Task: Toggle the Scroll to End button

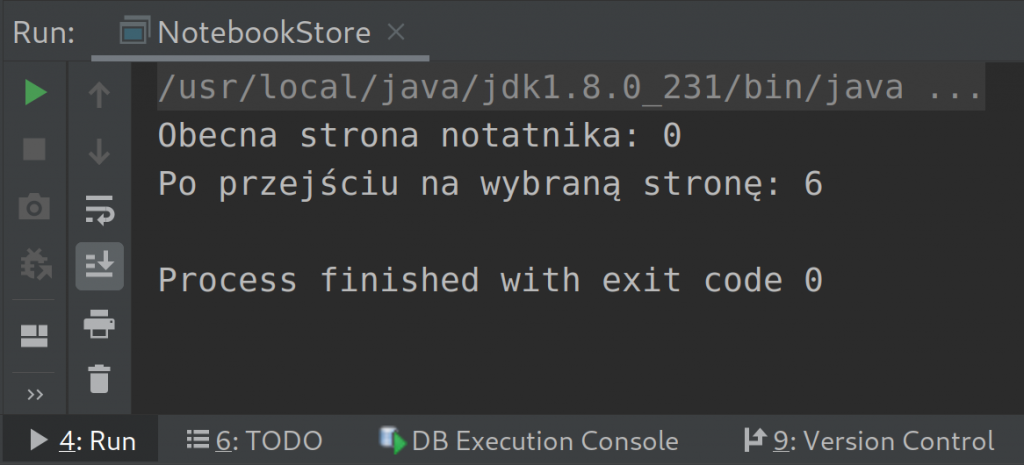Action: [x=99, y=266]
